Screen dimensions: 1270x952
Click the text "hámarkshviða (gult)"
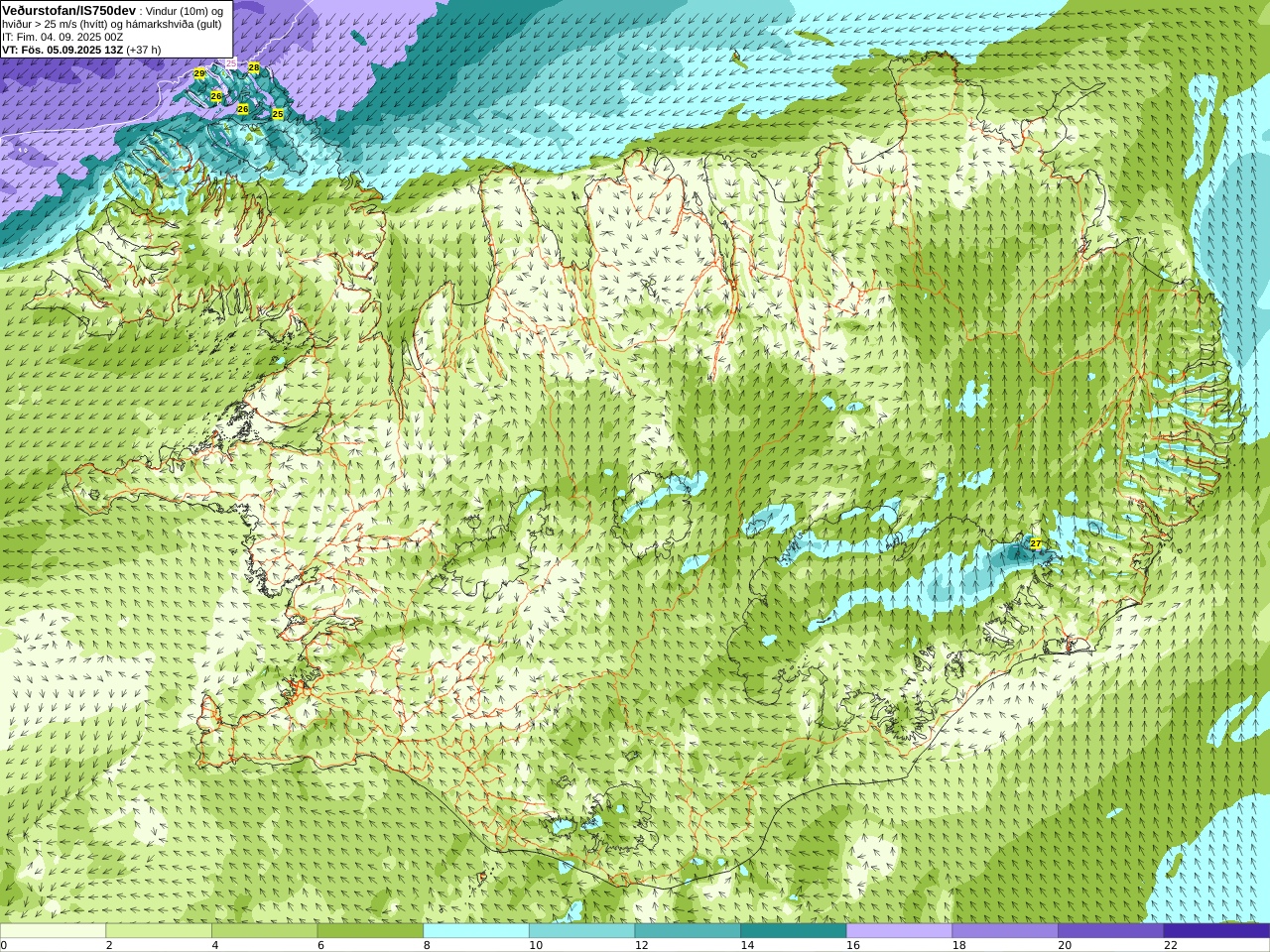172,24
